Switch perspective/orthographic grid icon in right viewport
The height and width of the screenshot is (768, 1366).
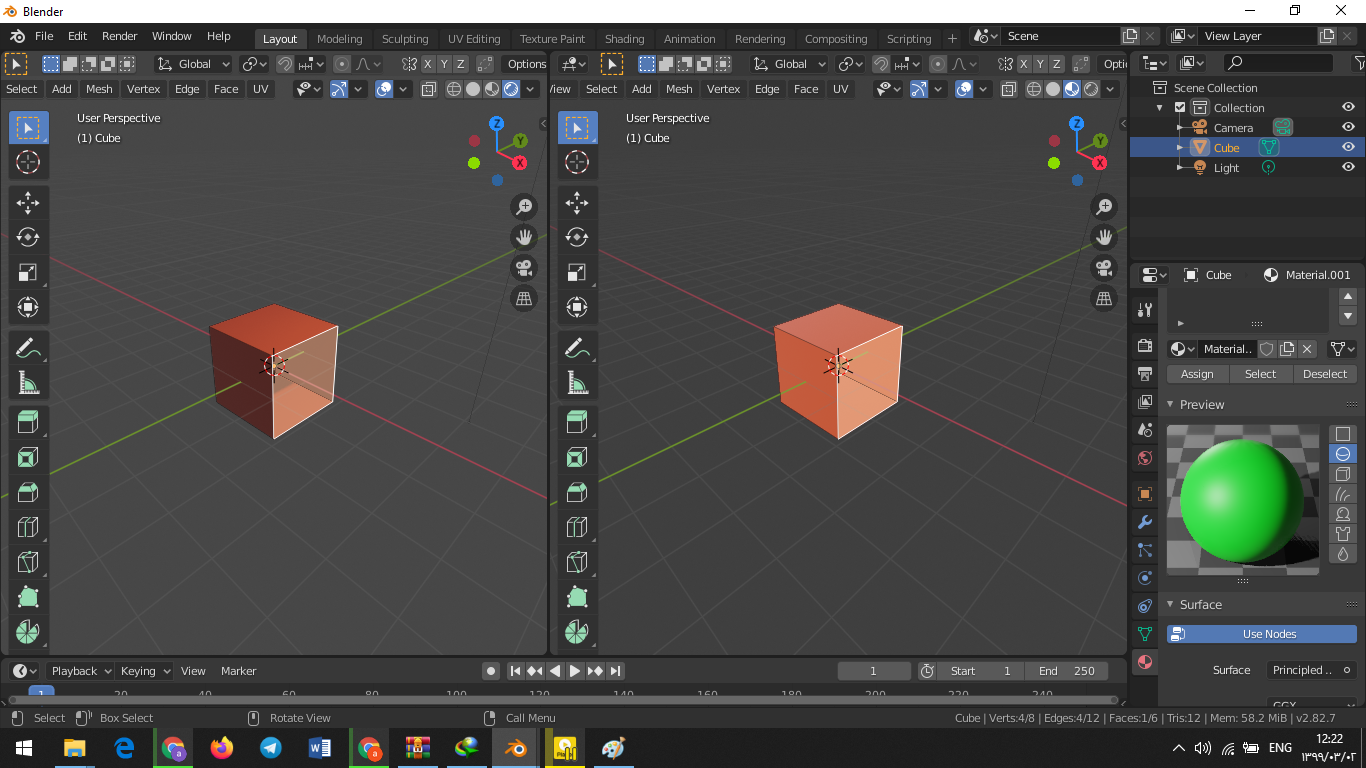tap(1104, 298)
